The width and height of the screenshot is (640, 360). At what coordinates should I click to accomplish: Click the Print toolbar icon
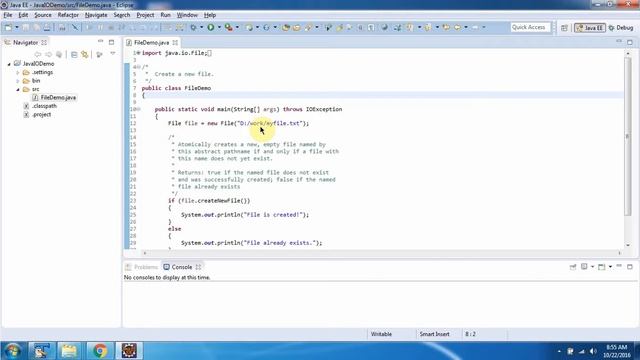coord(47,27)
